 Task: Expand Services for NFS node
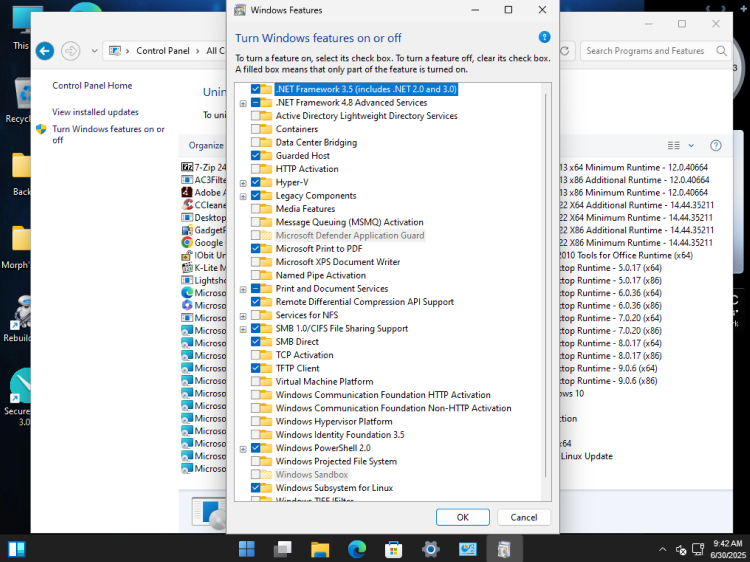coord(243,316)
